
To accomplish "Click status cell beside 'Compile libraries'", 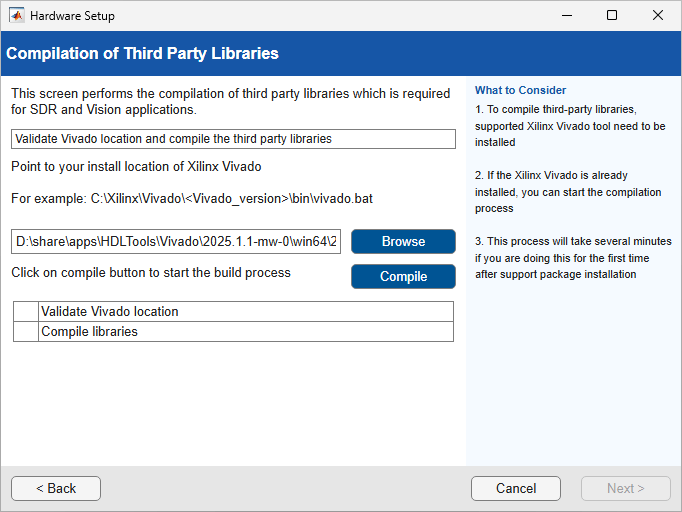I will tap(26, 331).
